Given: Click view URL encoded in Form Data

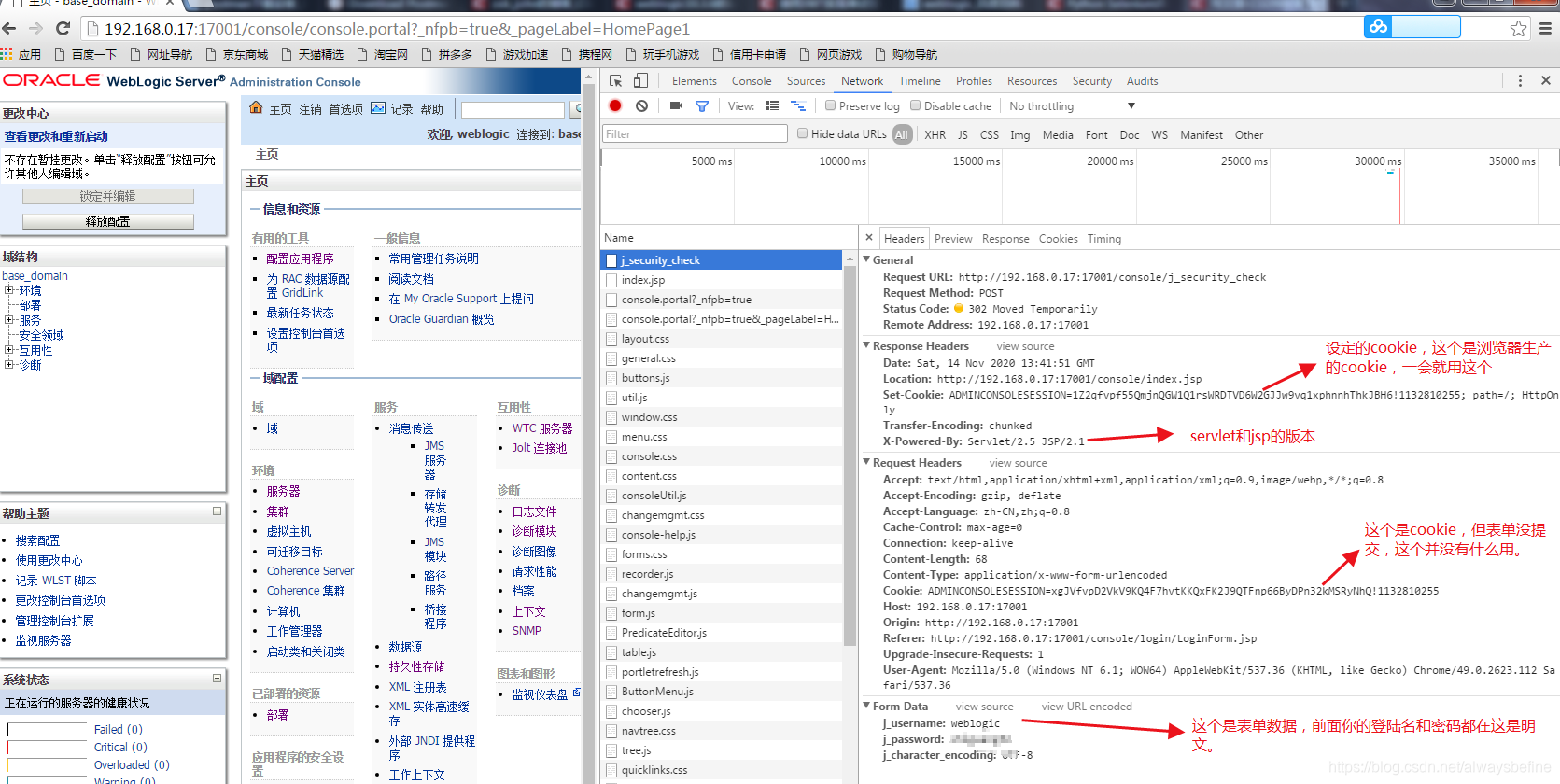Looking at the screenshot, I should [1087, 707].
